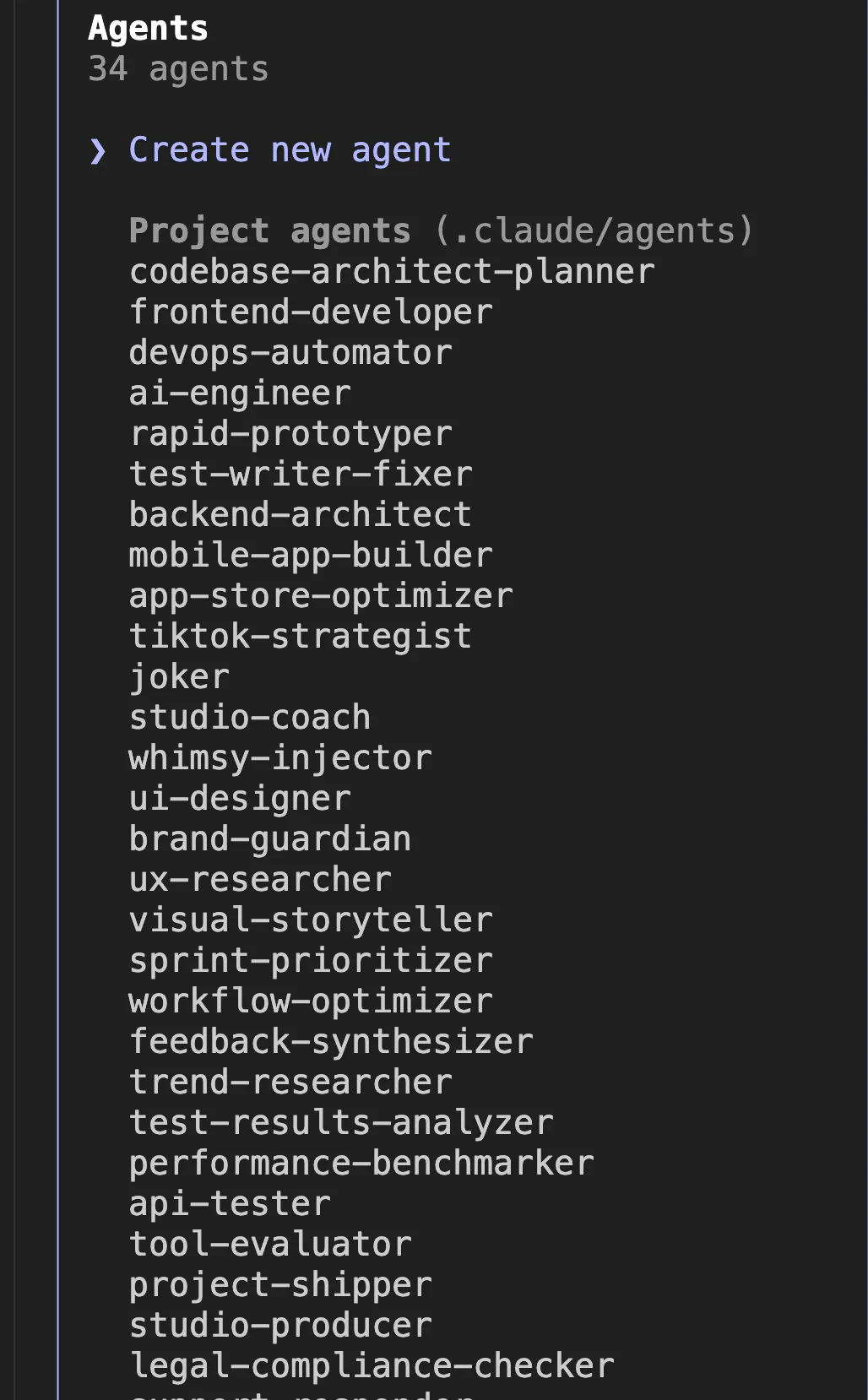Select the whimsy-injector agent
The width and height of the screenshot is (868, 1400).
(279, 758)
